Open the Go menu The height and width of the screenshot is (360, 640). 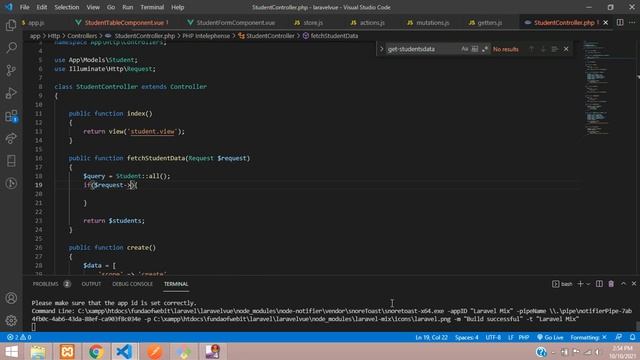click(111, 7)
